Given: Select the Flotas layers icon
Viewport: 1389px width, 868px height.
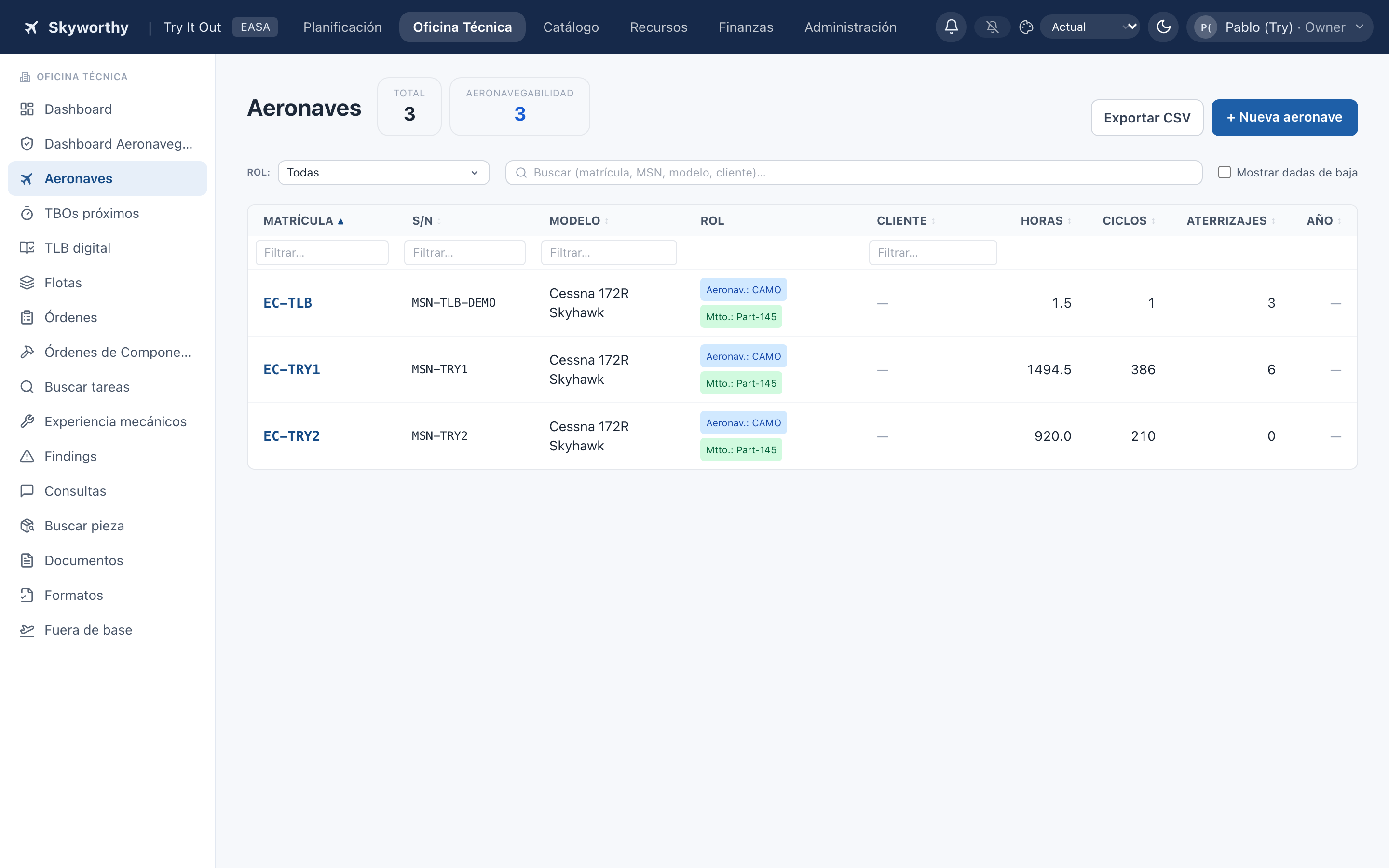Looking at the screenshot, I should [x=27, y=283].
